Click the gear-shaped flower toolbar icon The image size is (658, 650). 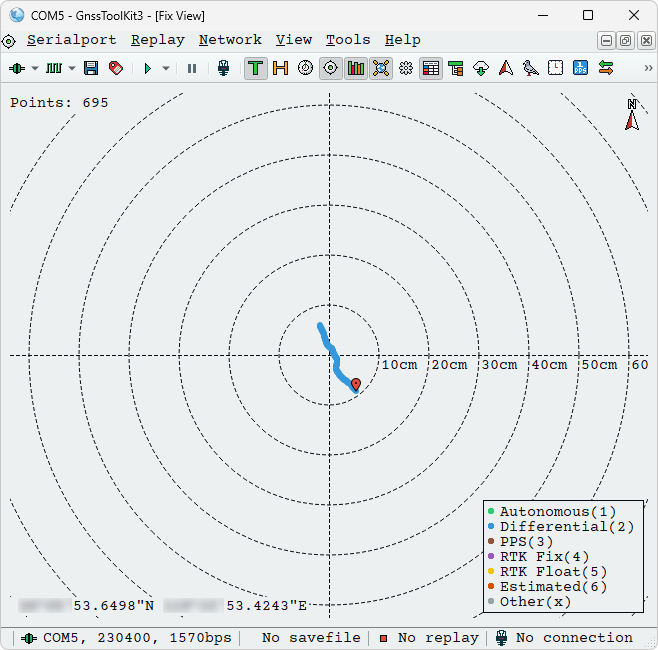point(406,68)
